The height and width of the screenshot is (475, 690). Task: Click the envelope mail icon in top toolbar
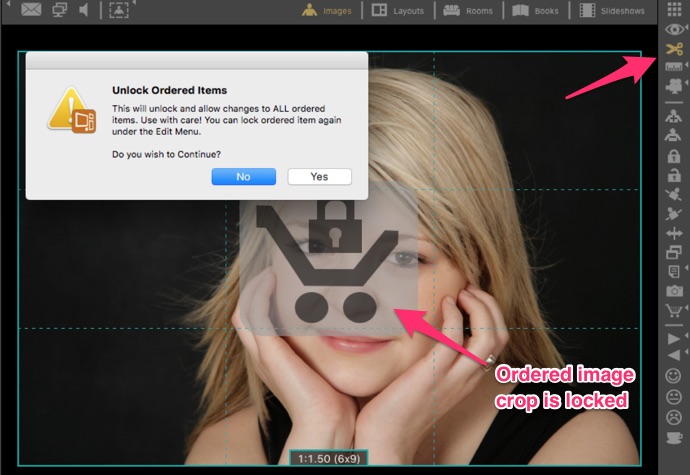(31, 11)
